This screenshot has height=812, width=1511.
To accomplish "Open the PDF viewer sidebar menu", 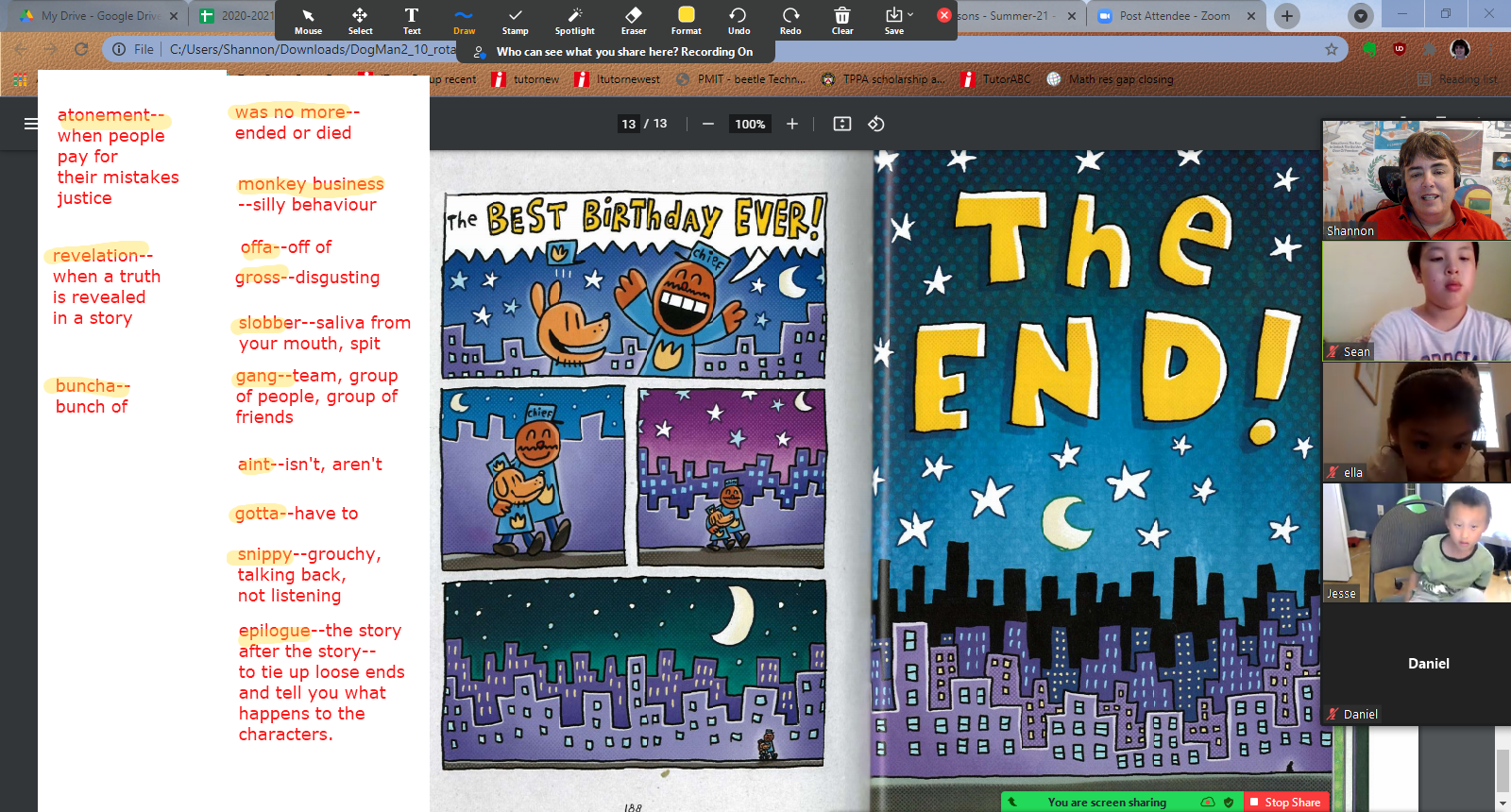I will click(x=31, y=124).
